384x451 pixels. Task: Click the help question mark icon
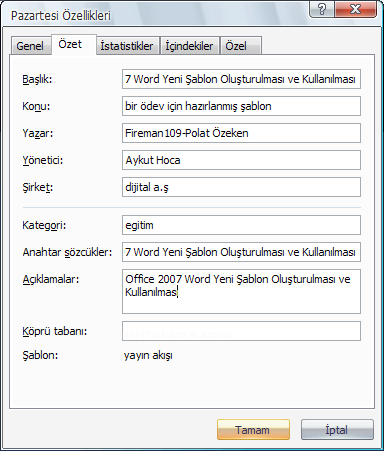coord(322,9)
